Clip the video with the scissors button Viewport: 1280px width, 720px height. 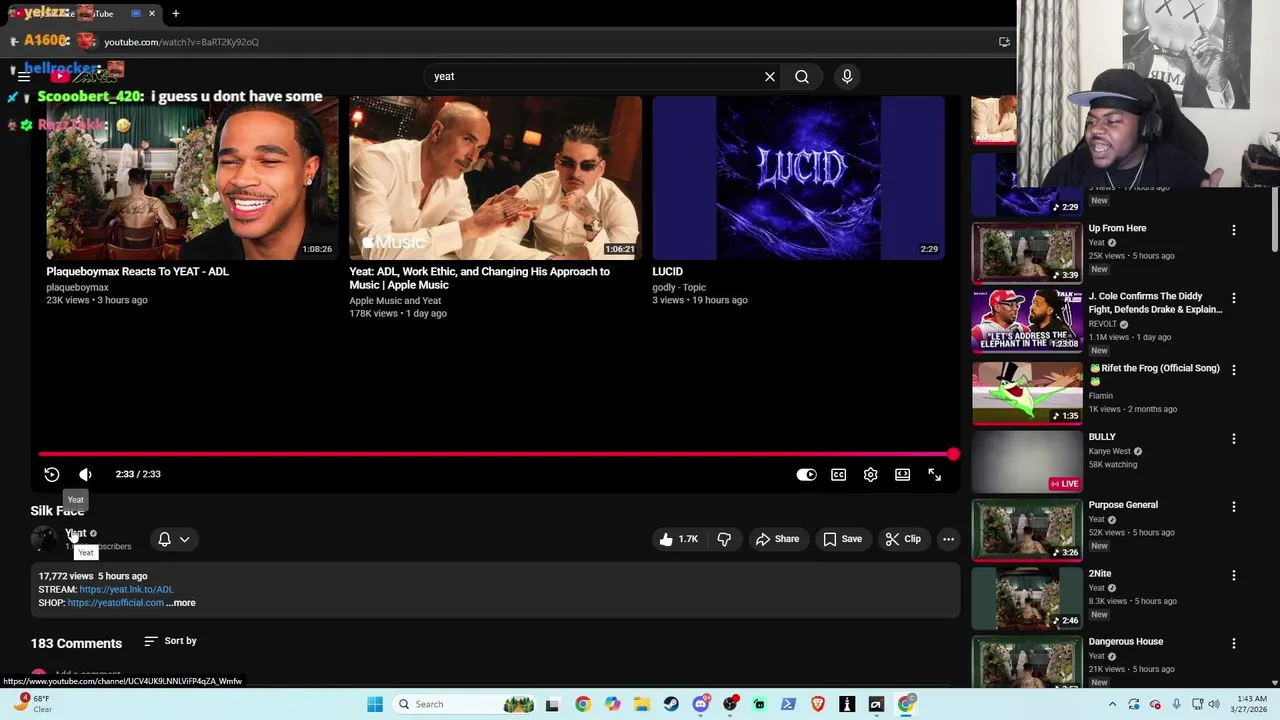tap(903, 539)
